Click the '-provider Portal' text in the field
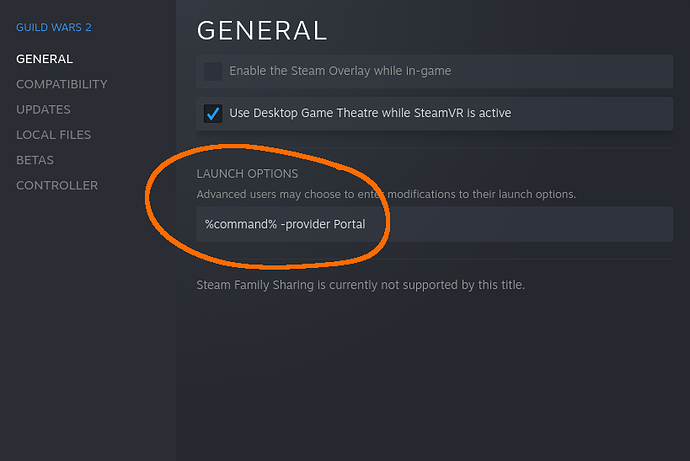The height and width of the screenshot is (461, 690). click(323, 224)
